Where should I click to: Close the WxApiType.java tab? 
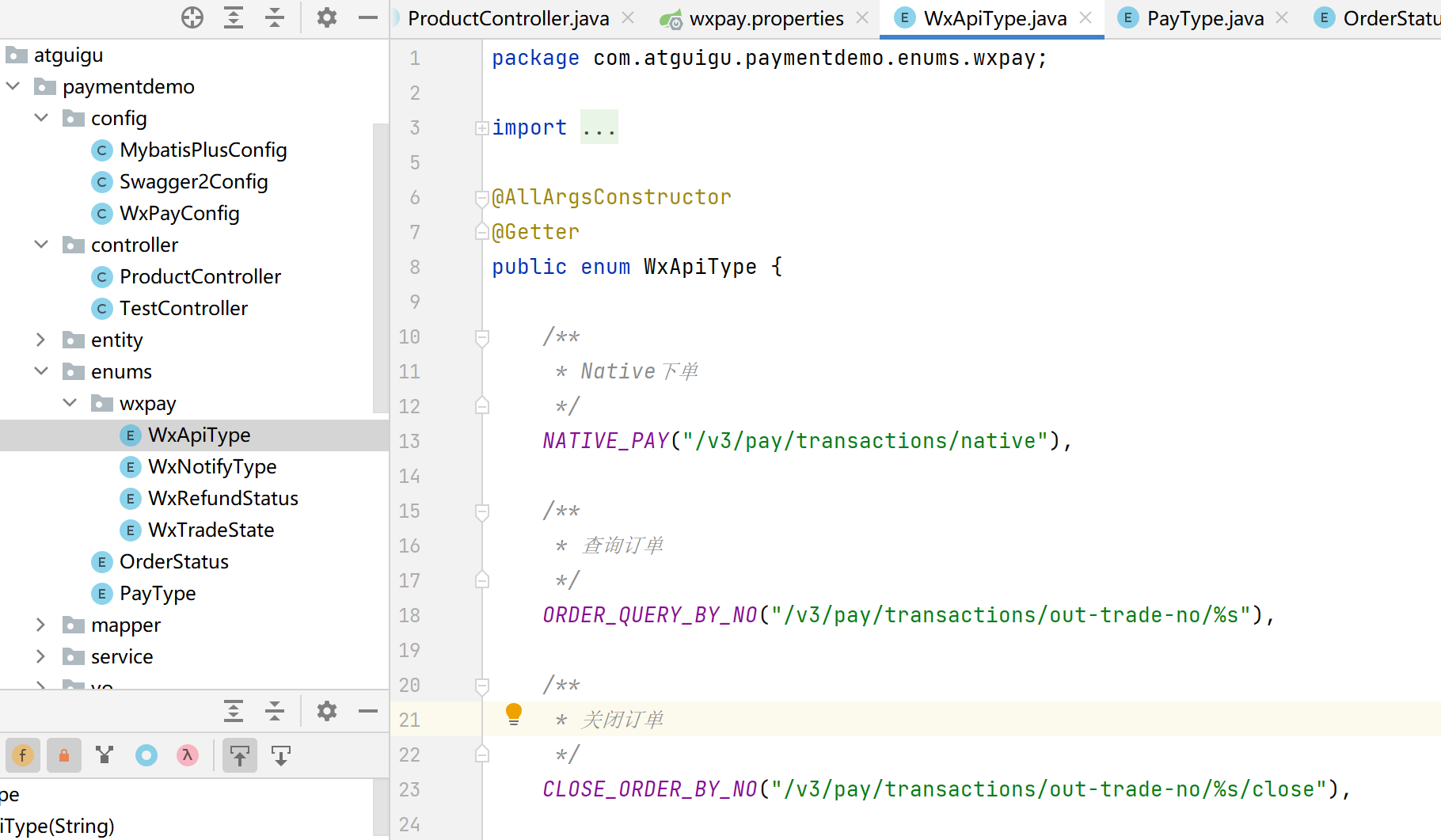click(x=1086, y=17)
